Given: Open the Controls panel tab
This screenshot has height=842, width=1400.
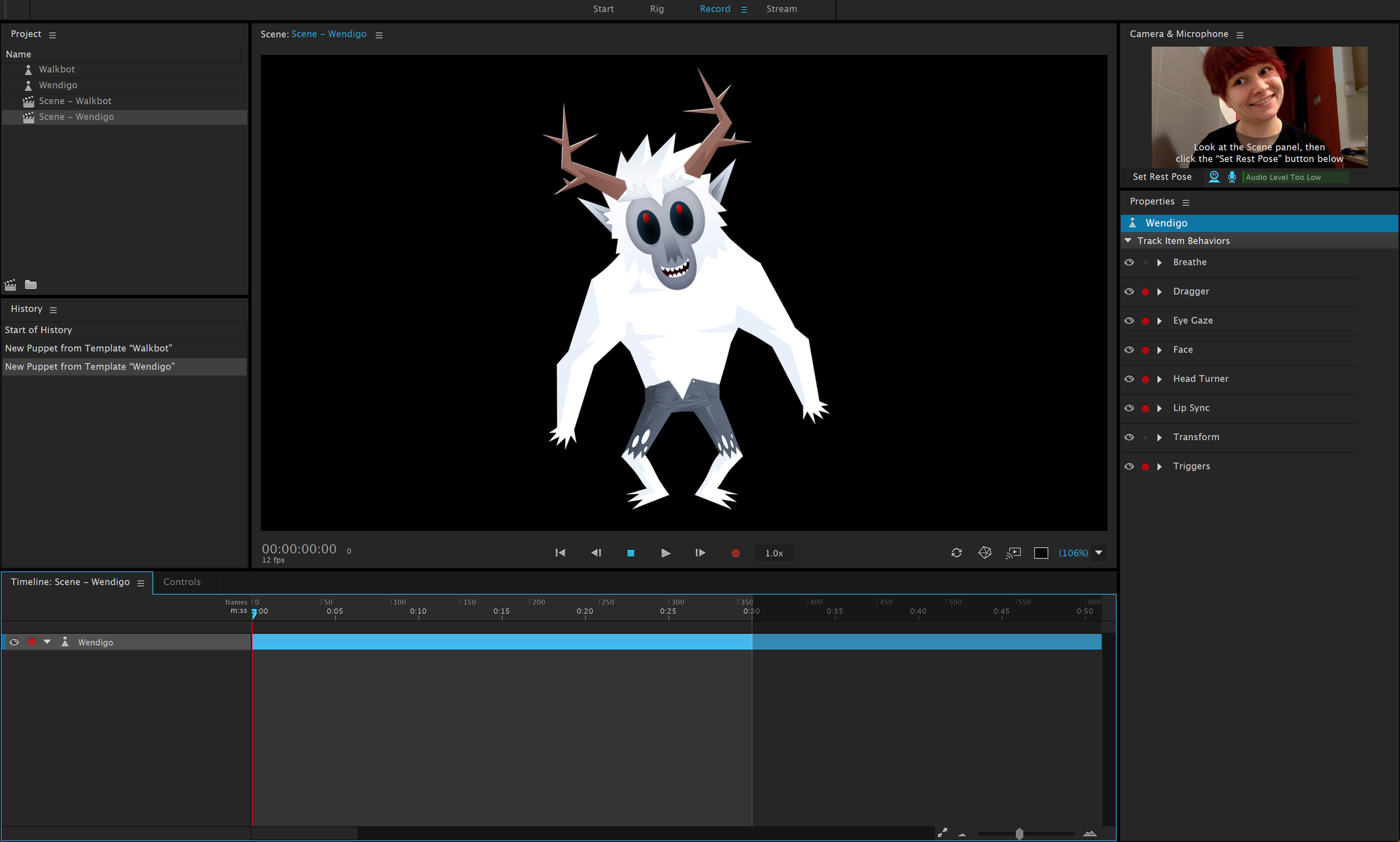Looking at the screenshot, I should 181,582.
